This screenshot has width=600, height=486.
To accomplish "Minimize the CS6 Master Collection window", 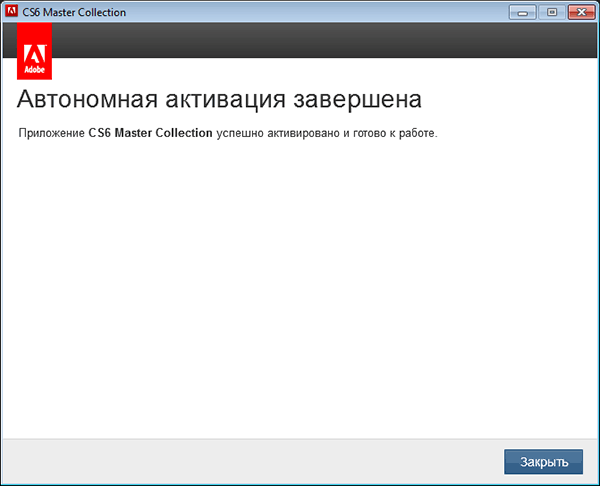I will pyautogui.click(x=523, y=12).
